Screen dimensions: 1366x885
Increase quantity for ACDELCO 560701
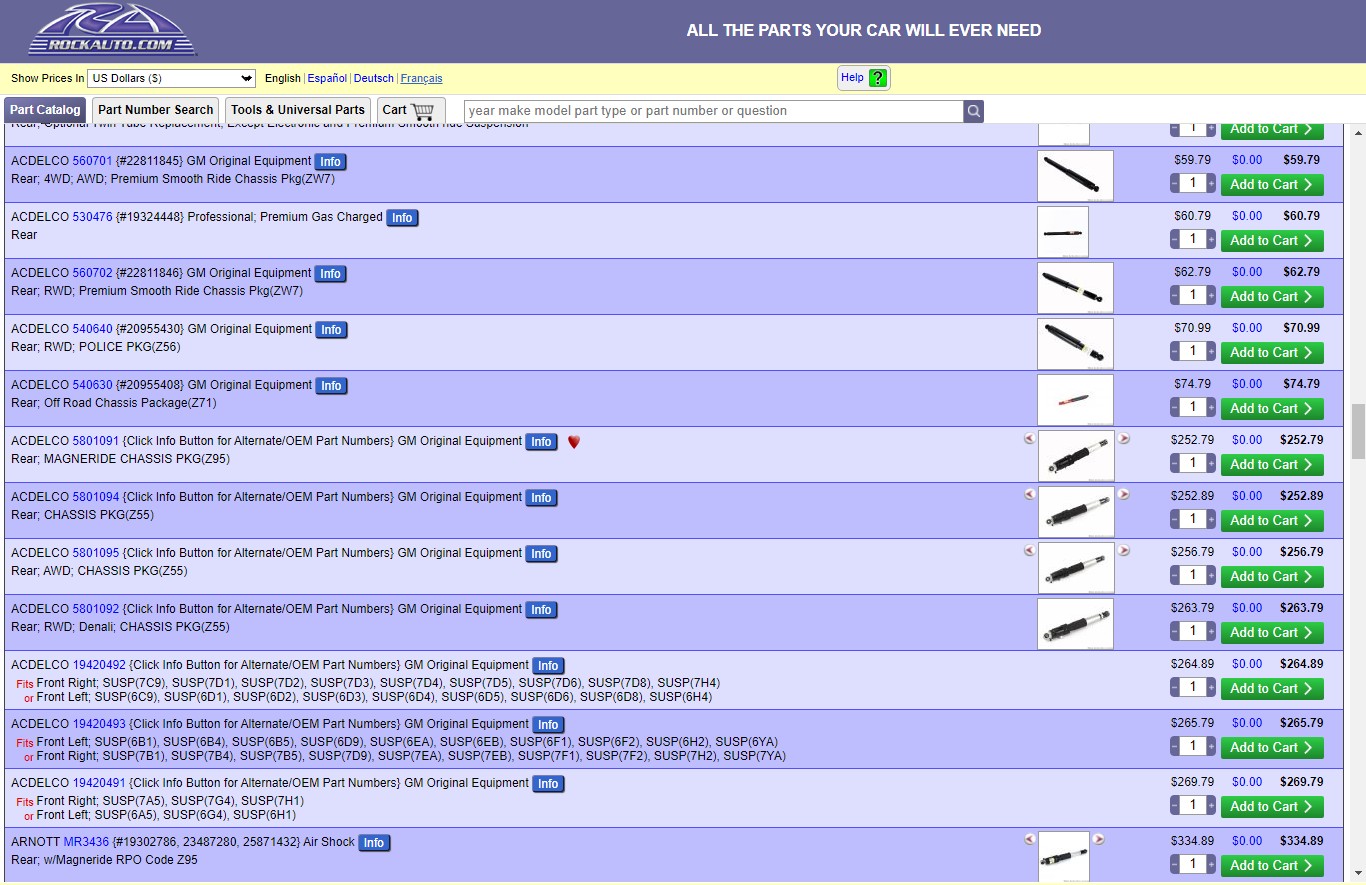pos(1211,184)
